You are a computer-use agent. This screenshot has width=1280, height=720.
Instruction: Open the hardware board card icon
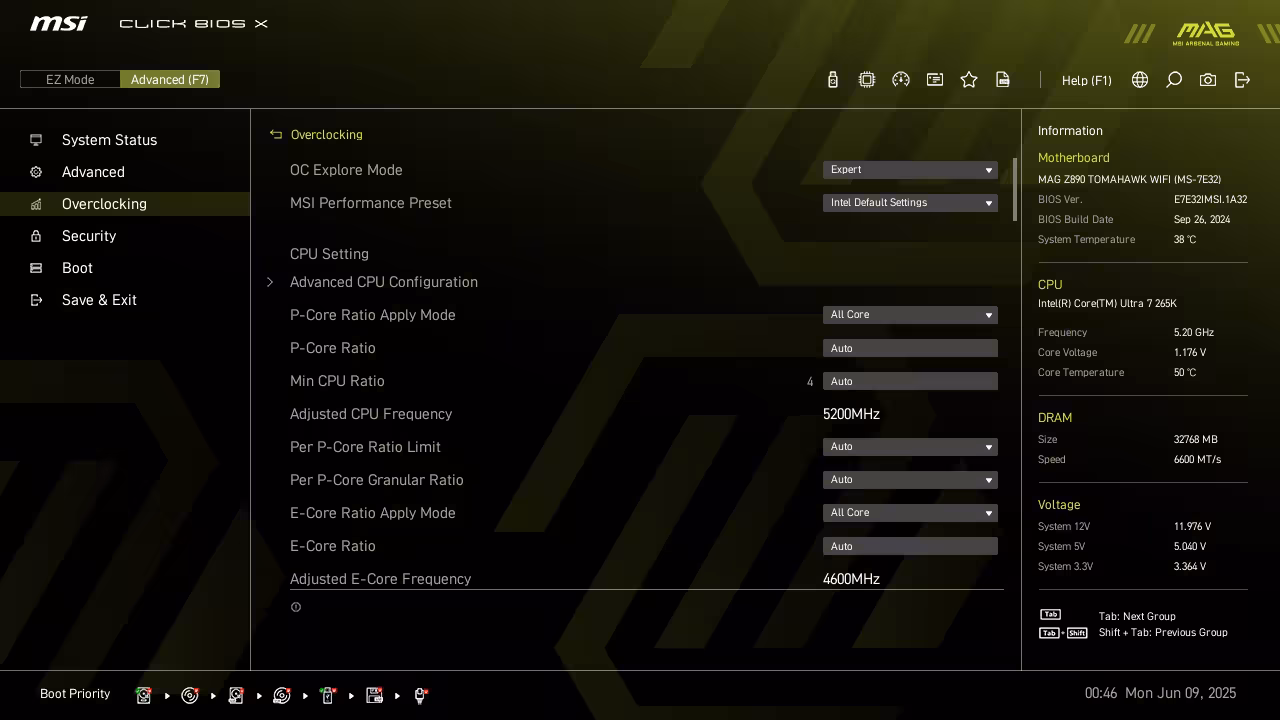[x=935, y=80]
